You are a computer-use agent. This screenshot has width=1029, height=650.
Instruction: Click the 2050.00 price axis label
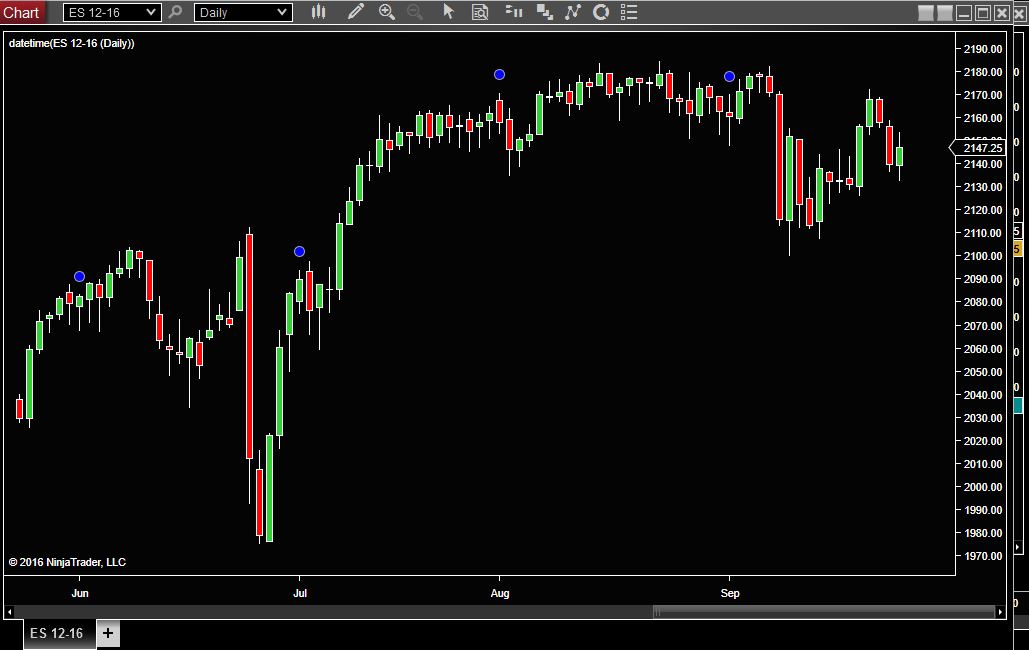pyautogui.click(x=982, y=372)
